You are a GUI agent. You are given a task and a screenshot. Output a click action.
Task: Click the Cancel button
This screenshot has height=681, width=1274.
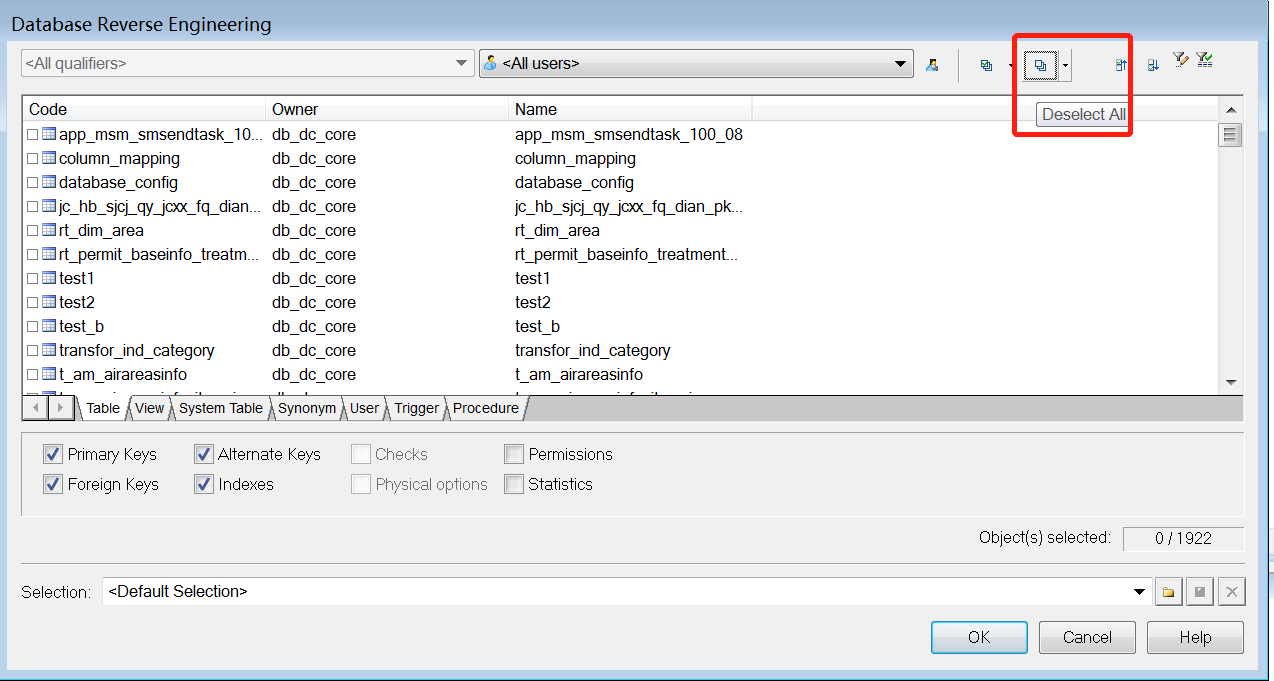[1087, 637]
